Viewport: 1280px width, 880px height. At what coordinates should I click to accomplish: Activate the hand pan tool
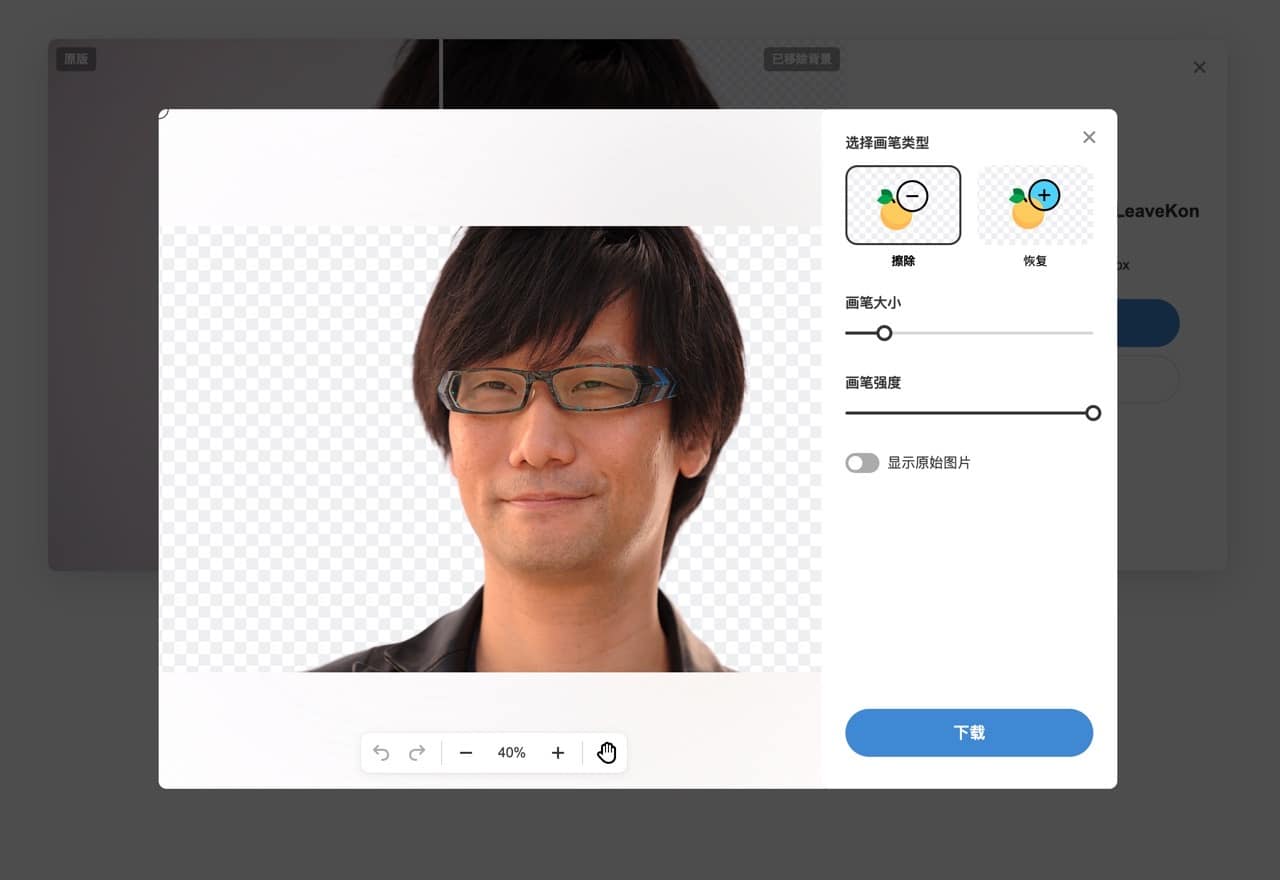tap(607, 753)
